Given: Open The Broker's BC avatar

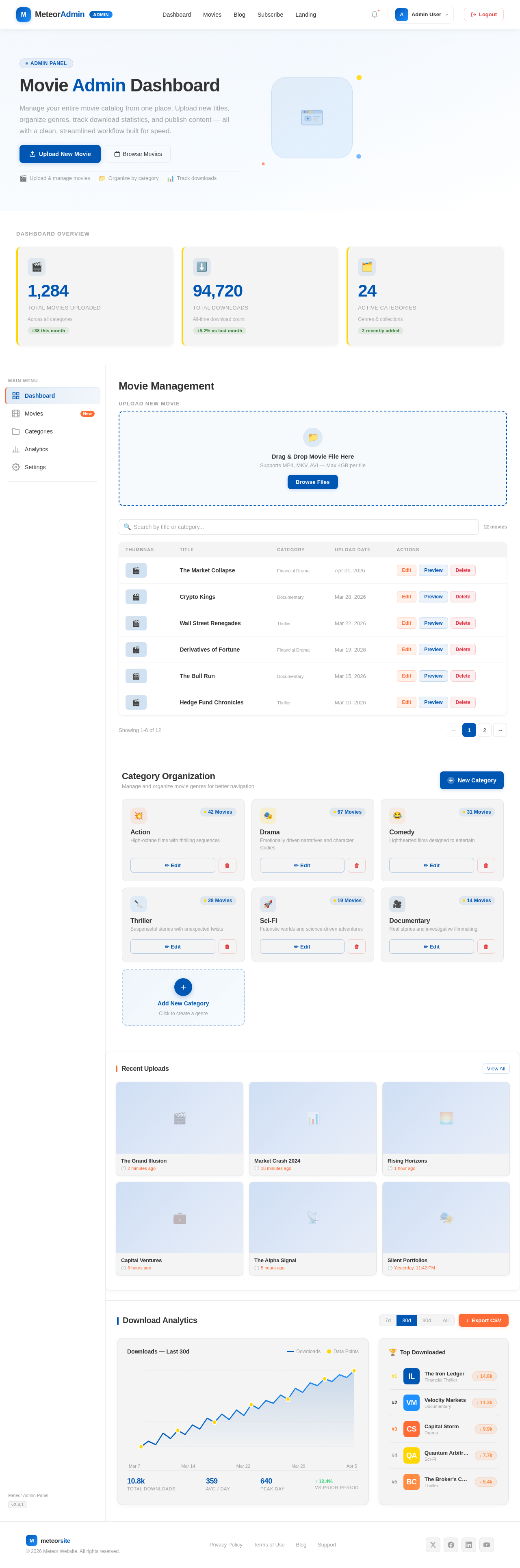Looking at the screenshot, I should point(412,1482).
